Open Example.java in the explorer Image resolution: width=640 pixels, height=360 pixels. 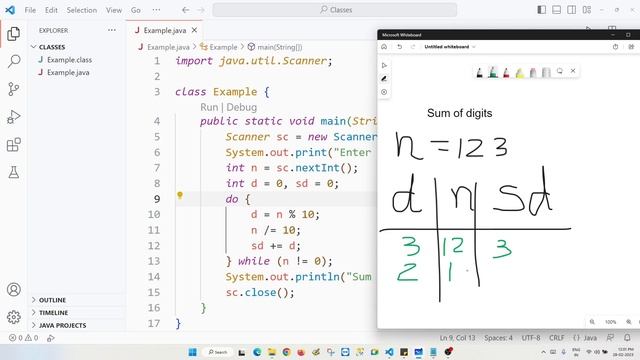tap(68, 72)
